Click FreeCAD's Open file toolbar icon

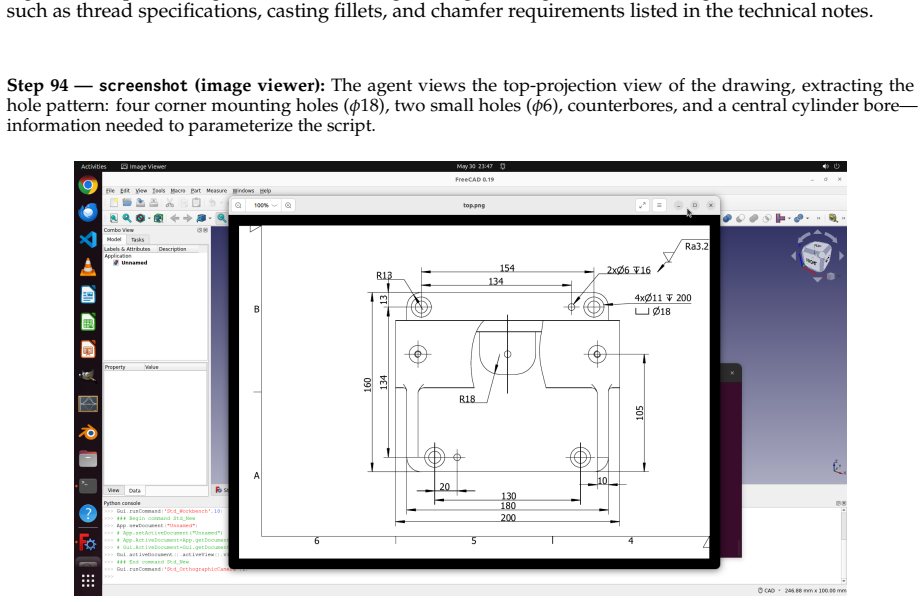click(127, 203)
